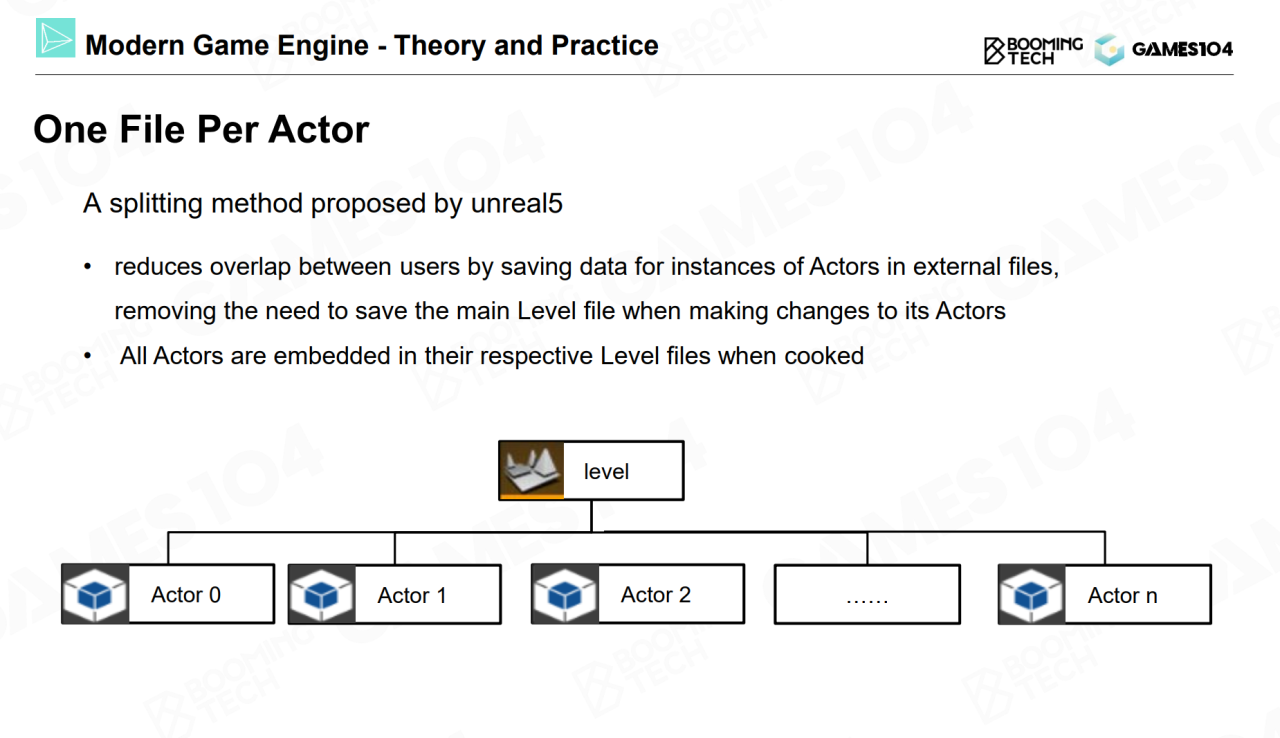
Task: Select the Actor 0 cube icon
Action: [95, 594]
